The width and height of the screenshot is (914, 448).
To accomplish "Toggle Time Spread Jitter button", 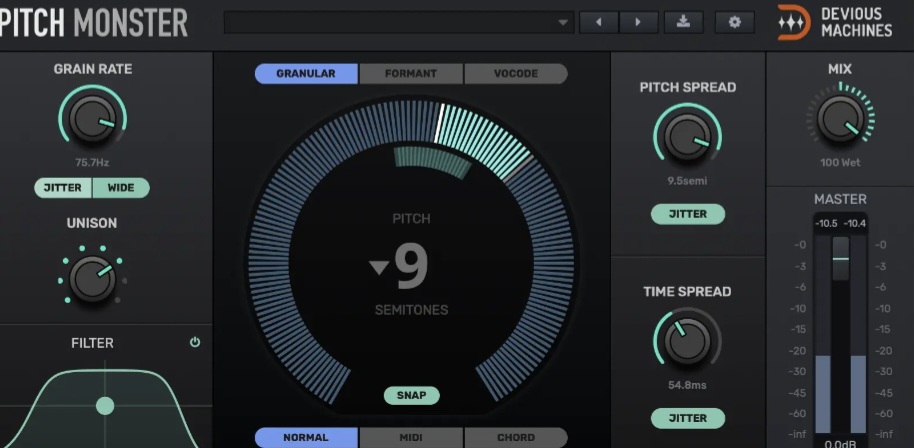I will click(x=688, y=418).
